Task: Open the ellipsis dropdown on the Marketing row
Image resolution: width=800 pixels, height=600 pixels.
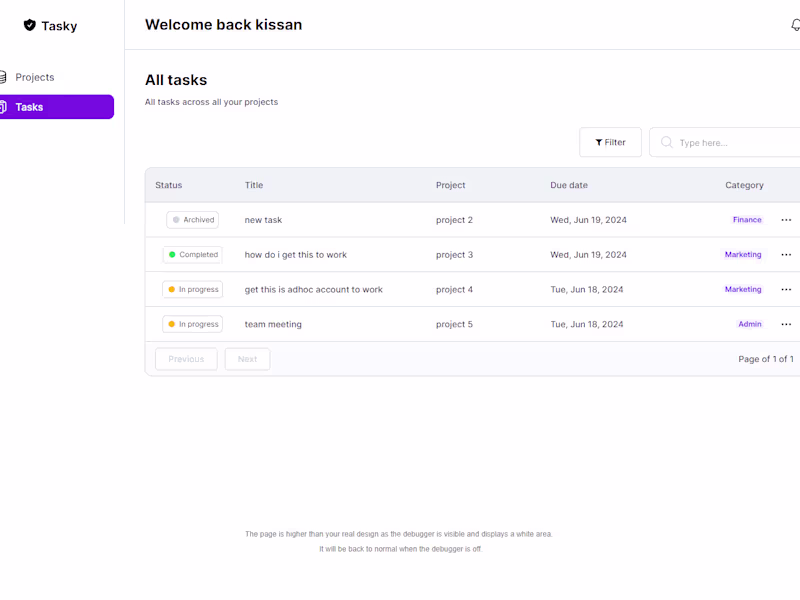Action: coord(786,254)
